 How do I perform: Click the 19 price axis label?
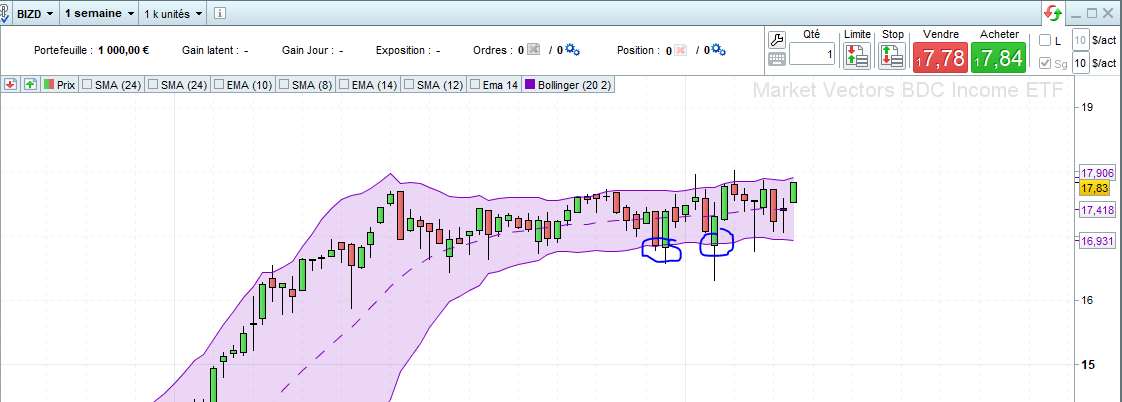pyautogui.click(x=1087, y=107)
